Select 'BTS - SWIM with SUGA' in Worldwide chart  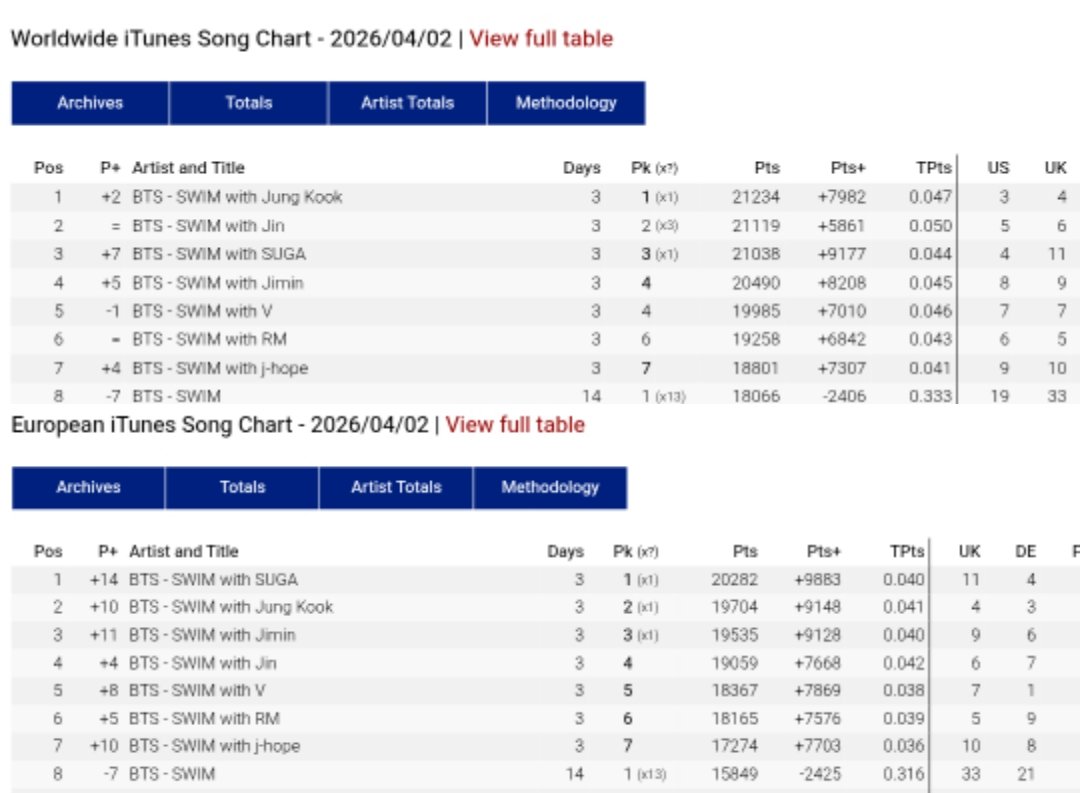219,254
